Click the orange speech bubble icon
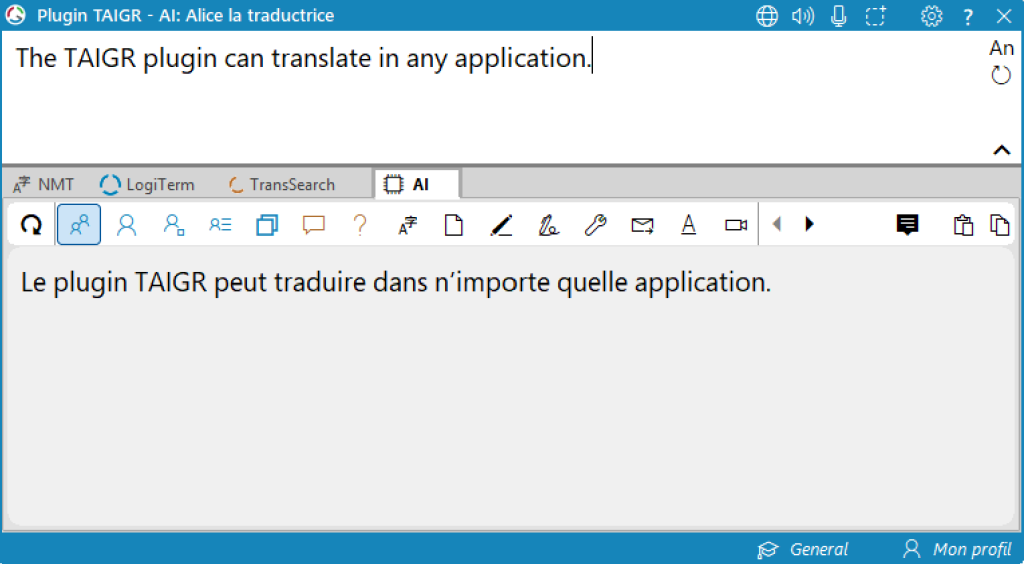 (x=314, y=225)
